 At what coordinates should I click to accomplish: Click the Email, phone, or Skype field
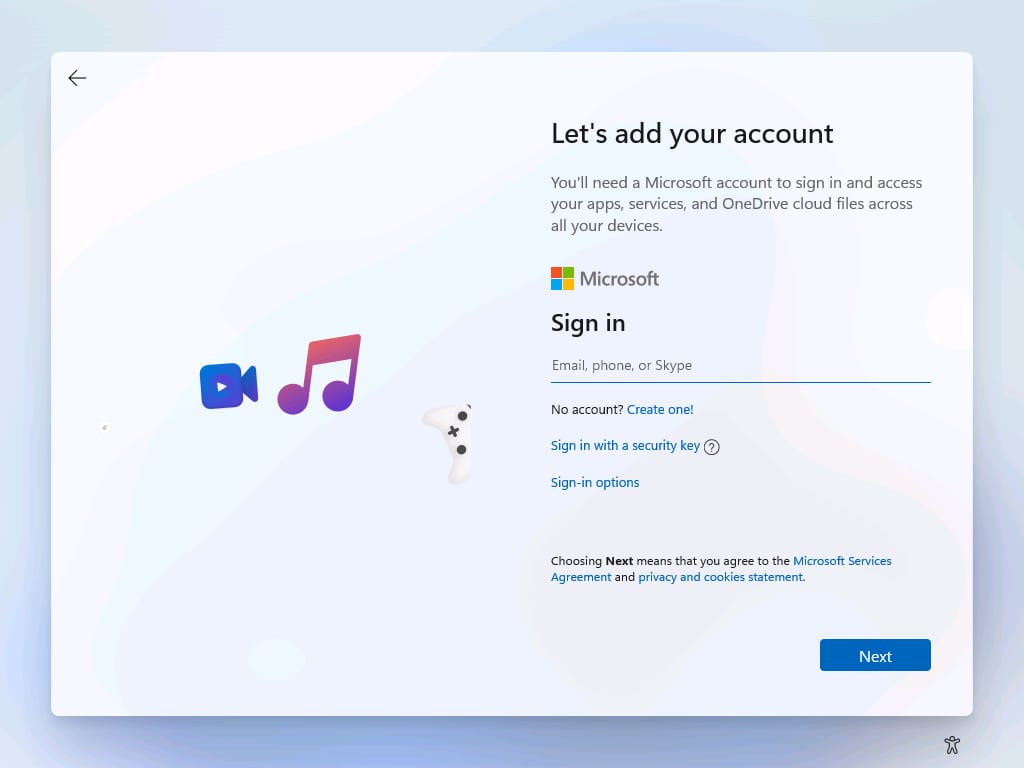[741, 366]
